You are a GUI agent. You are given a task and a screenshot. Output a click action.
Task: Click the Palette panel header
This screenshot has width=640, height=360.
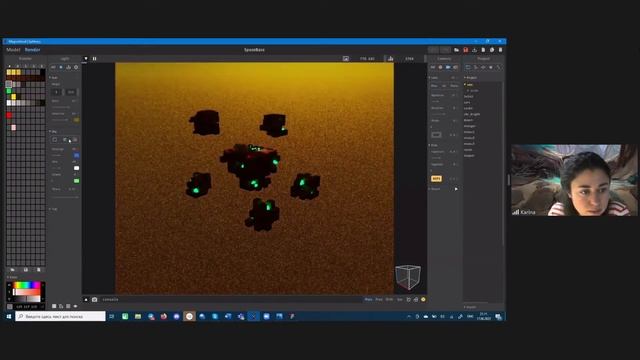[x=25, y=59]
